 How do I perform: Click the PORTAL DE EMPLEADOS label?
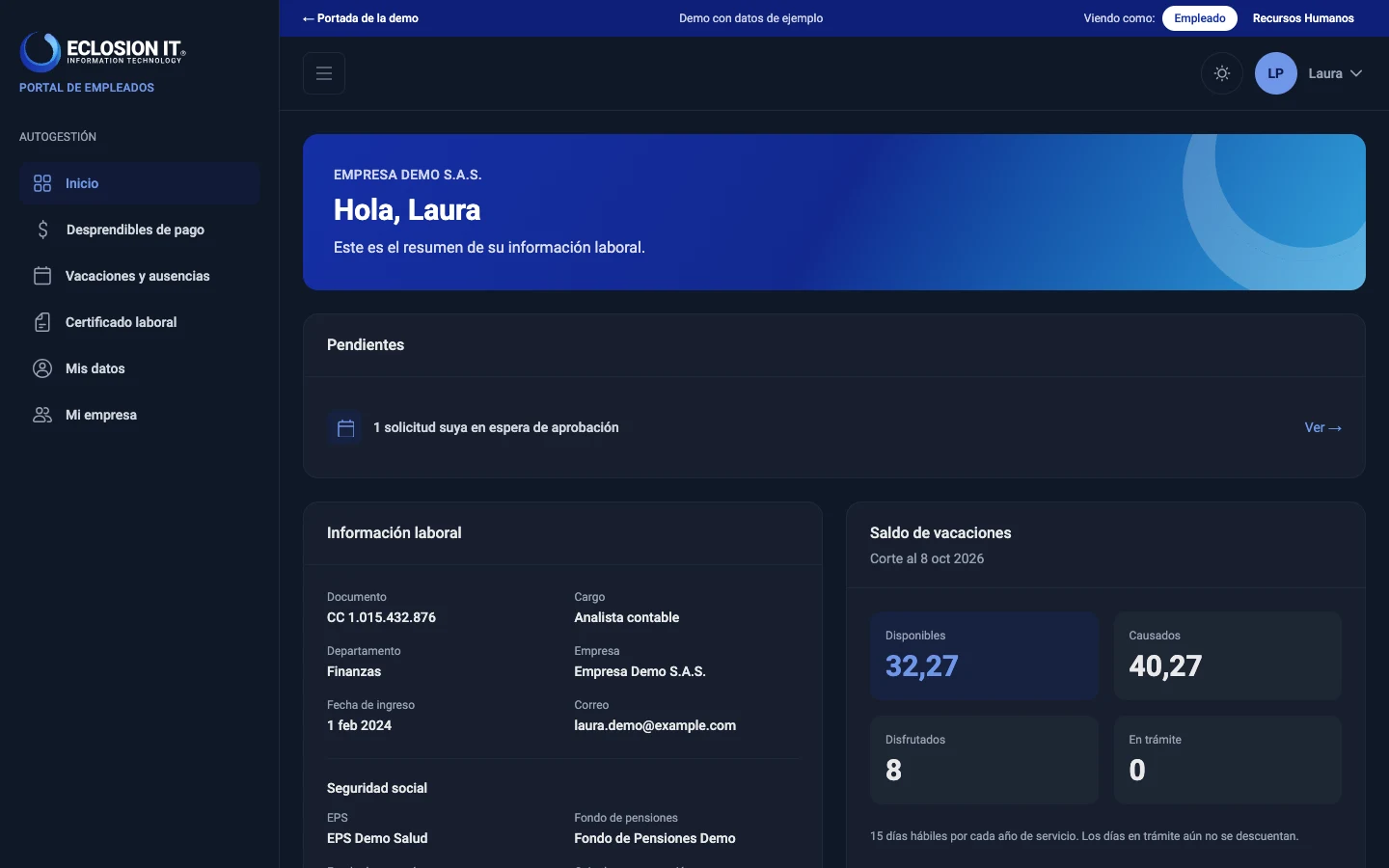(x=87, y=88)
